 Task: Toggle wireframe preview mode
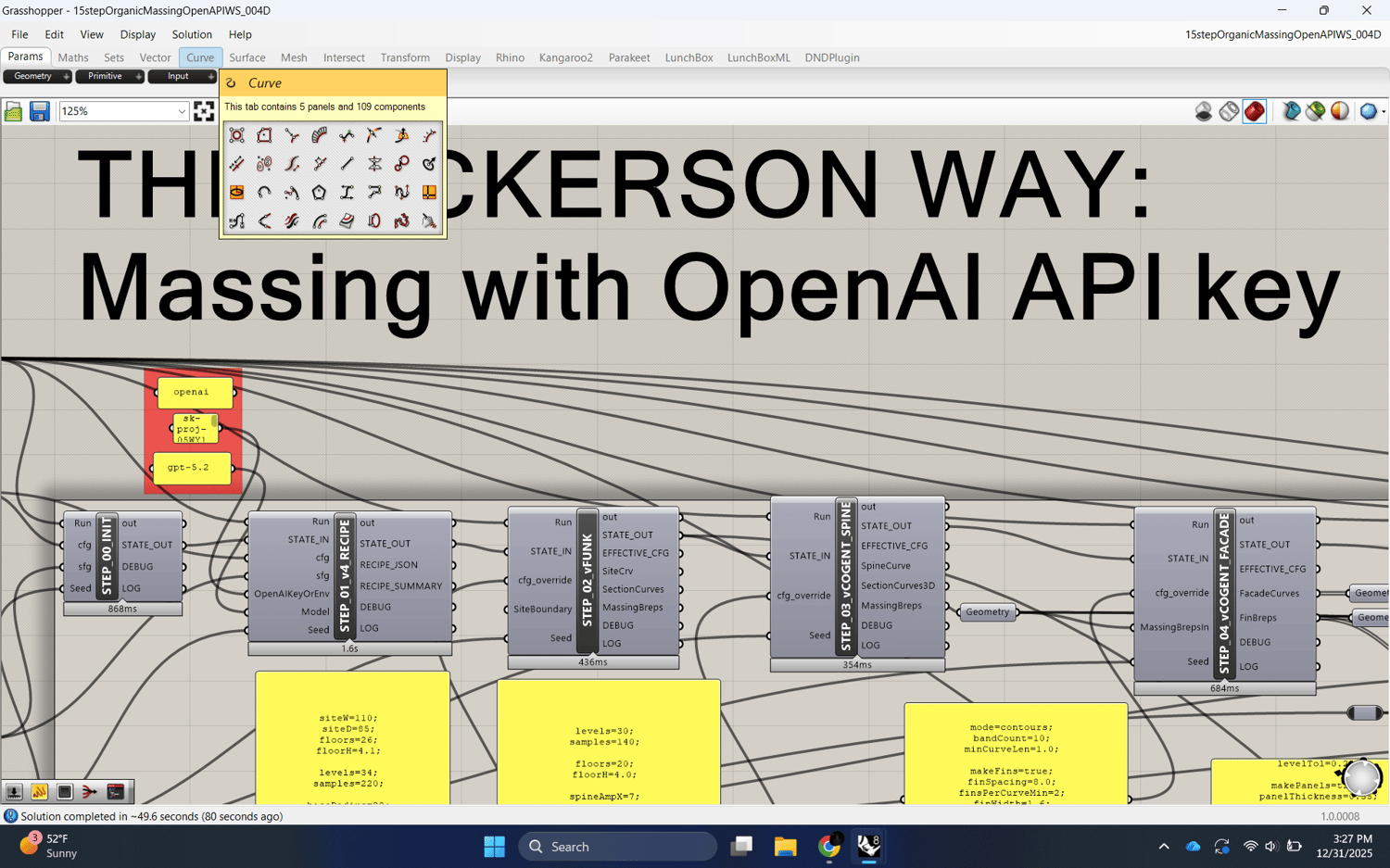click(1229, 111)
